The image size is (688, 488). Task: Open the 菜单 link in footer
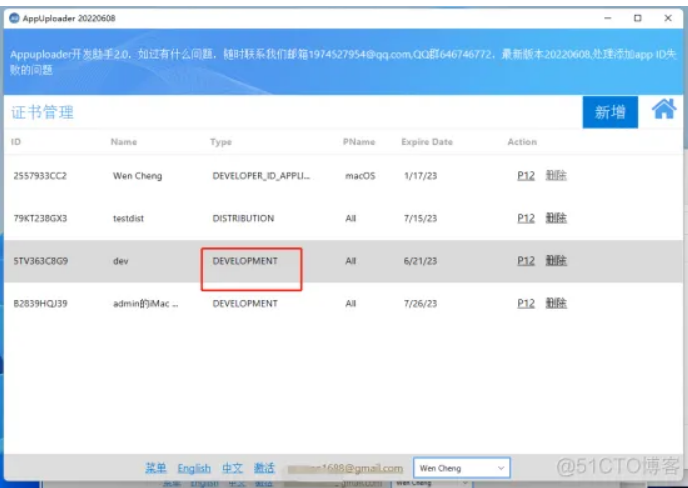tap(156, 468)
